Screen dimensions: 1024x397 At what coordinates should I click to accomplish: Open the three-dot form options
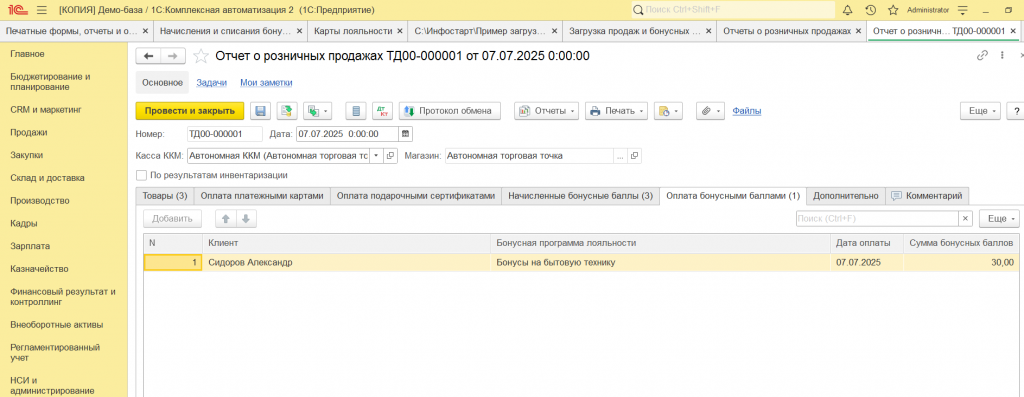tap(1001, 56)
